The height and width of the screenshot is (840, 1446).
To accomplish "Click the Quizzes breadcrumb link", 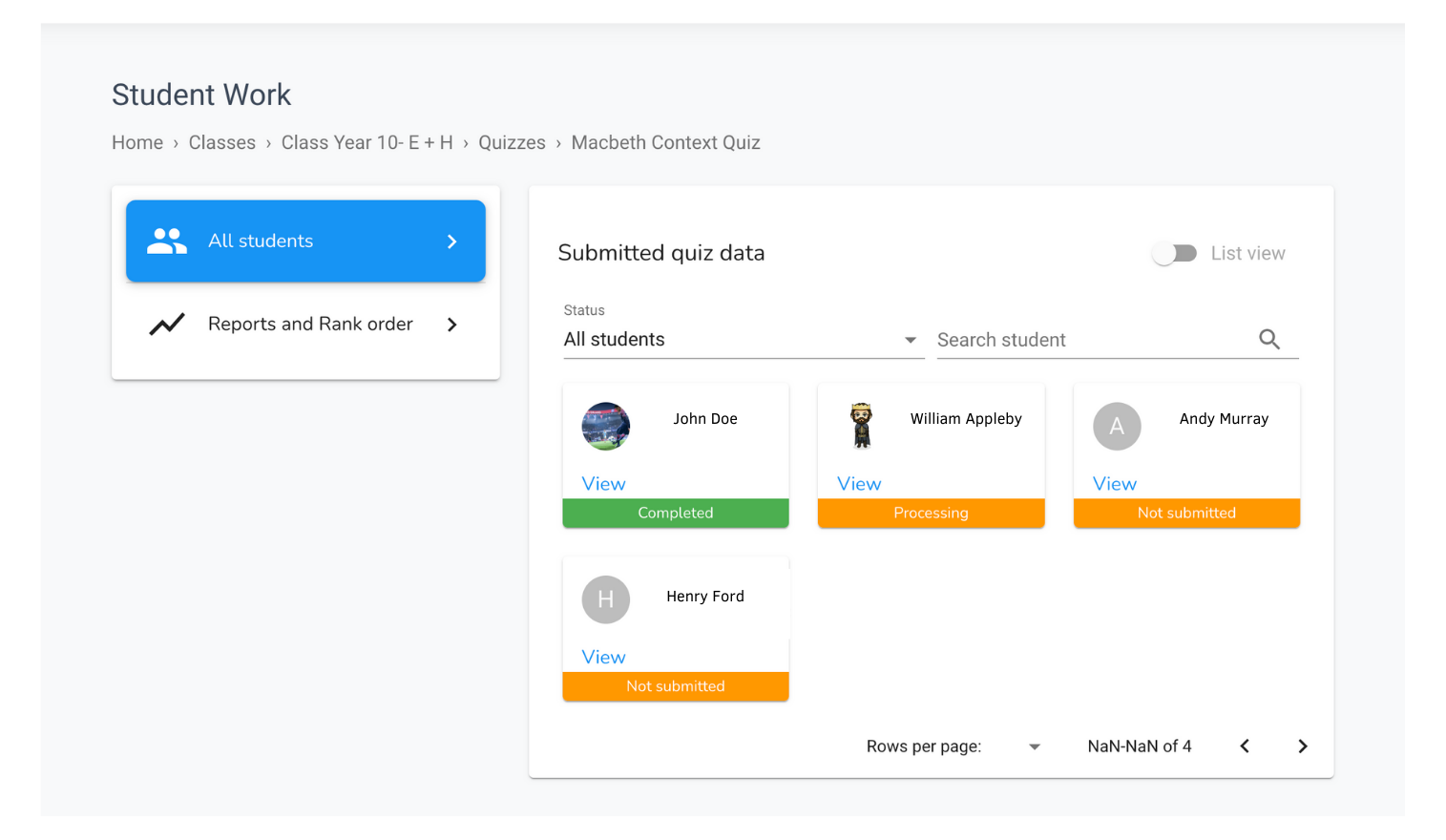I will [x=512, y=142].
